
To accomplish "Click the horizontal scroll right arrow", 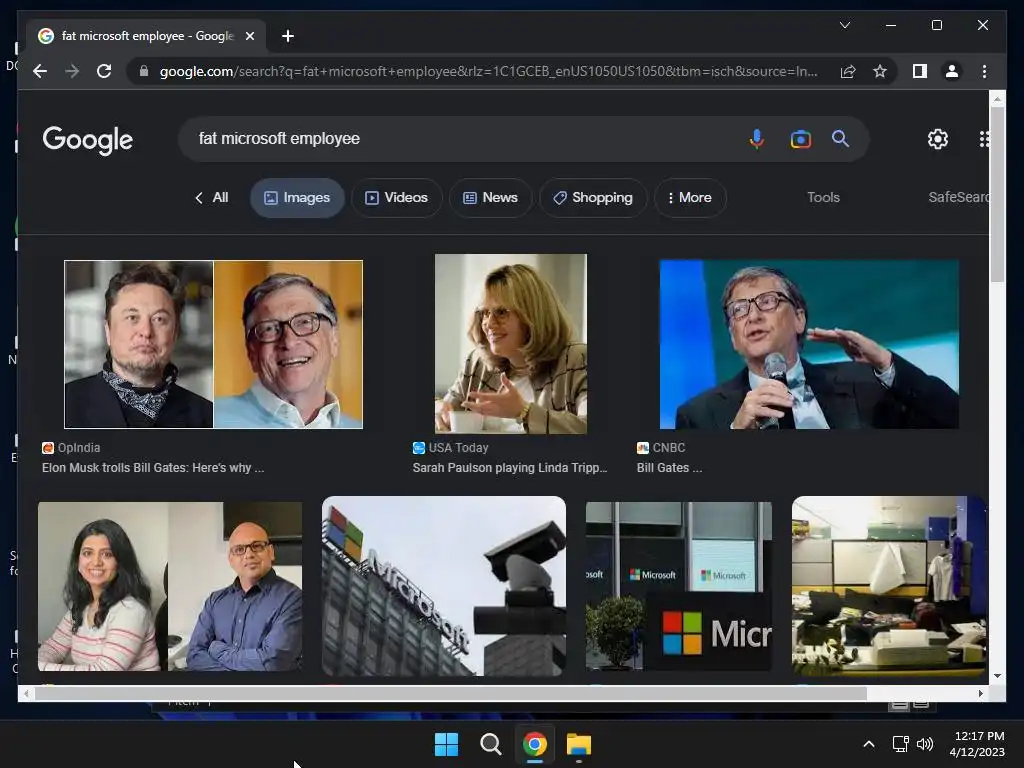I will 981,694.
